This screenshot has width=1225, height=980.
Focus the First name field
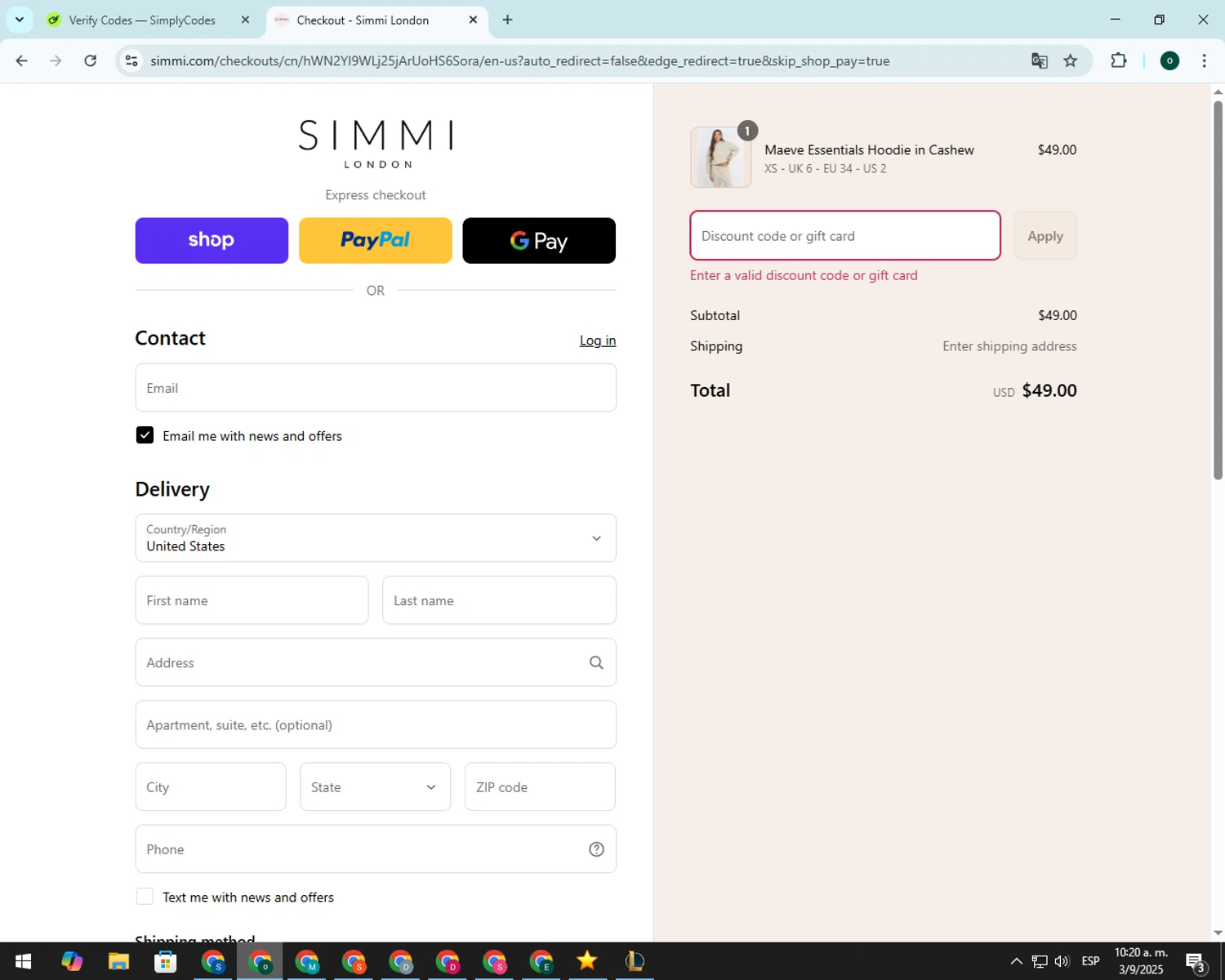[252, 600]
